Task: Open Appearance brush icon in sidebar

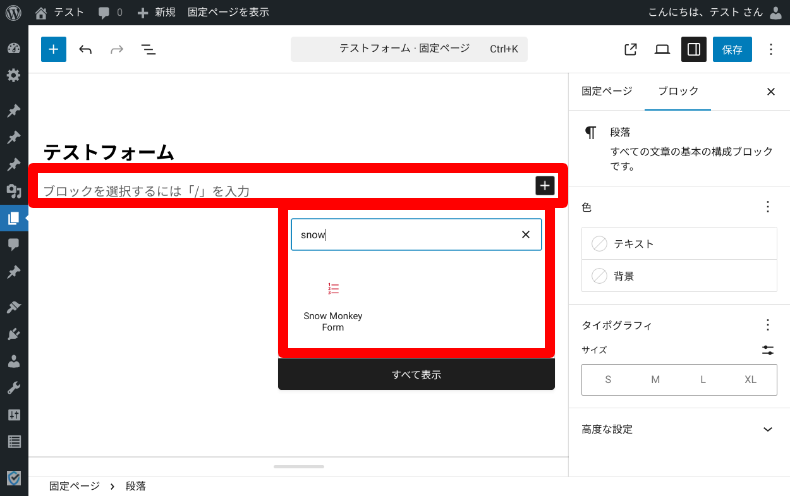Action: pos(14,306)
